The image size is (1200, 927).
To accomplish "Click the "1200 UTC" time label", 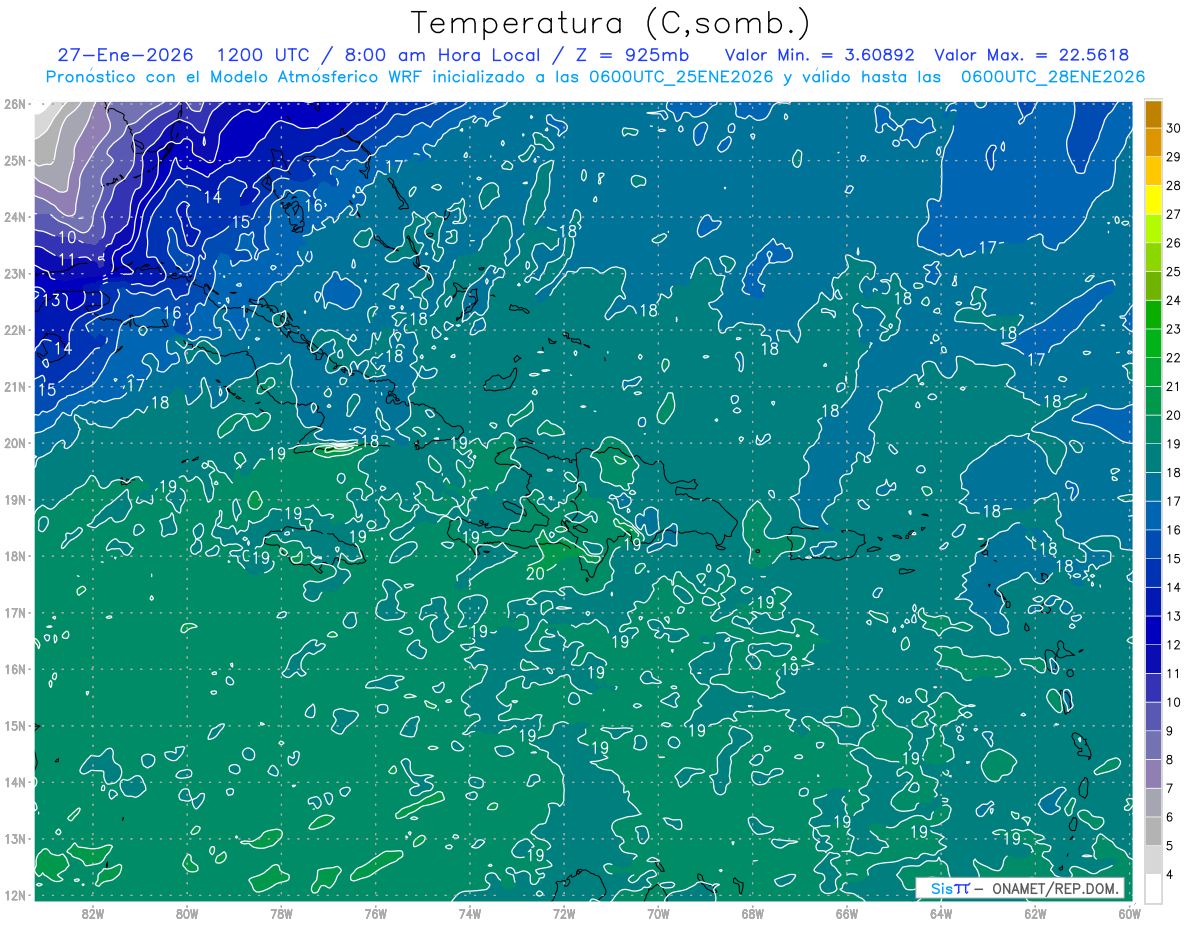I will 265,55.
